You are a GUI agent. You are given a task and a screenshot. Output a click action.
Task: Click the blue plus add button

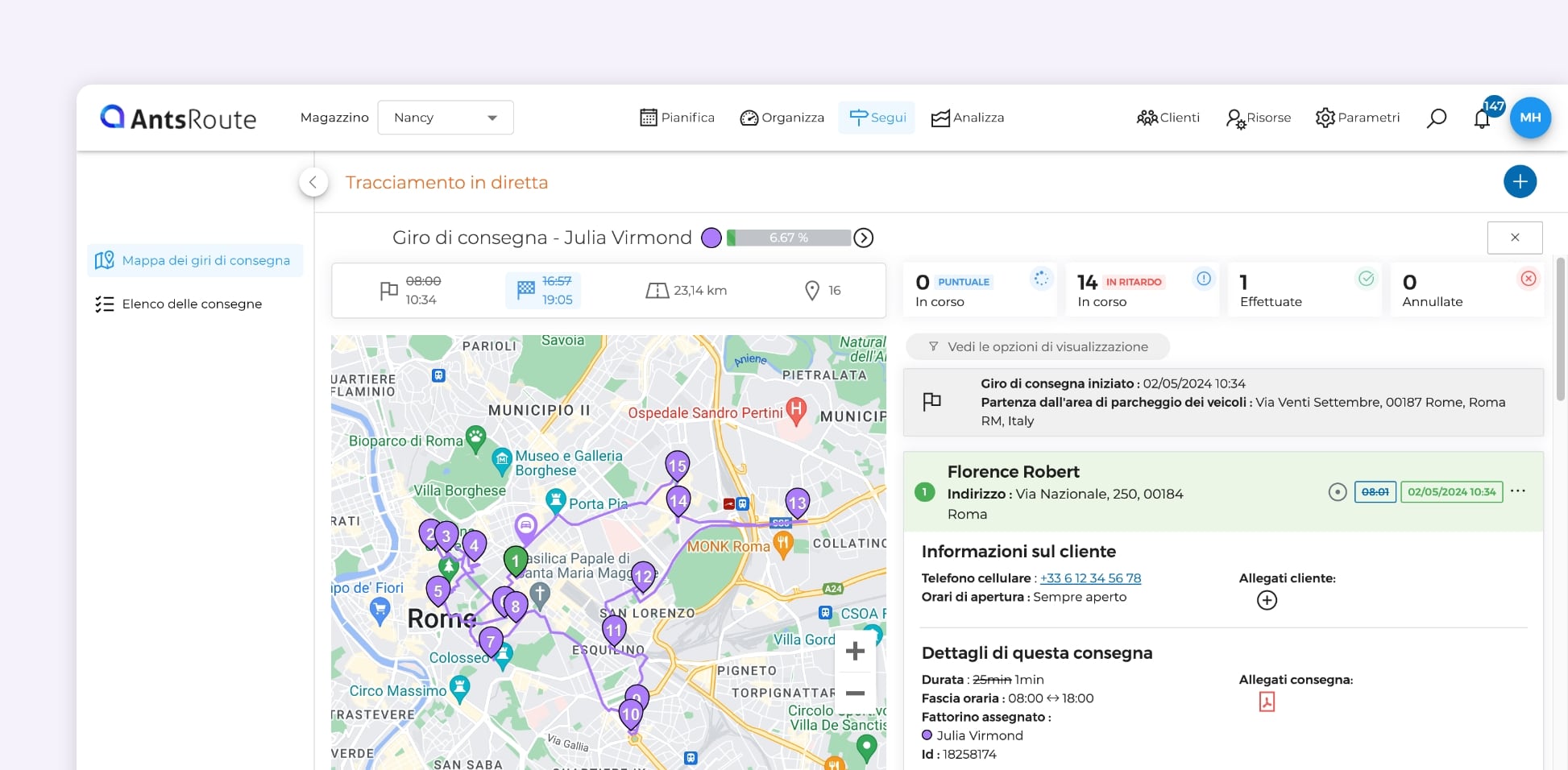point(1520,181)
